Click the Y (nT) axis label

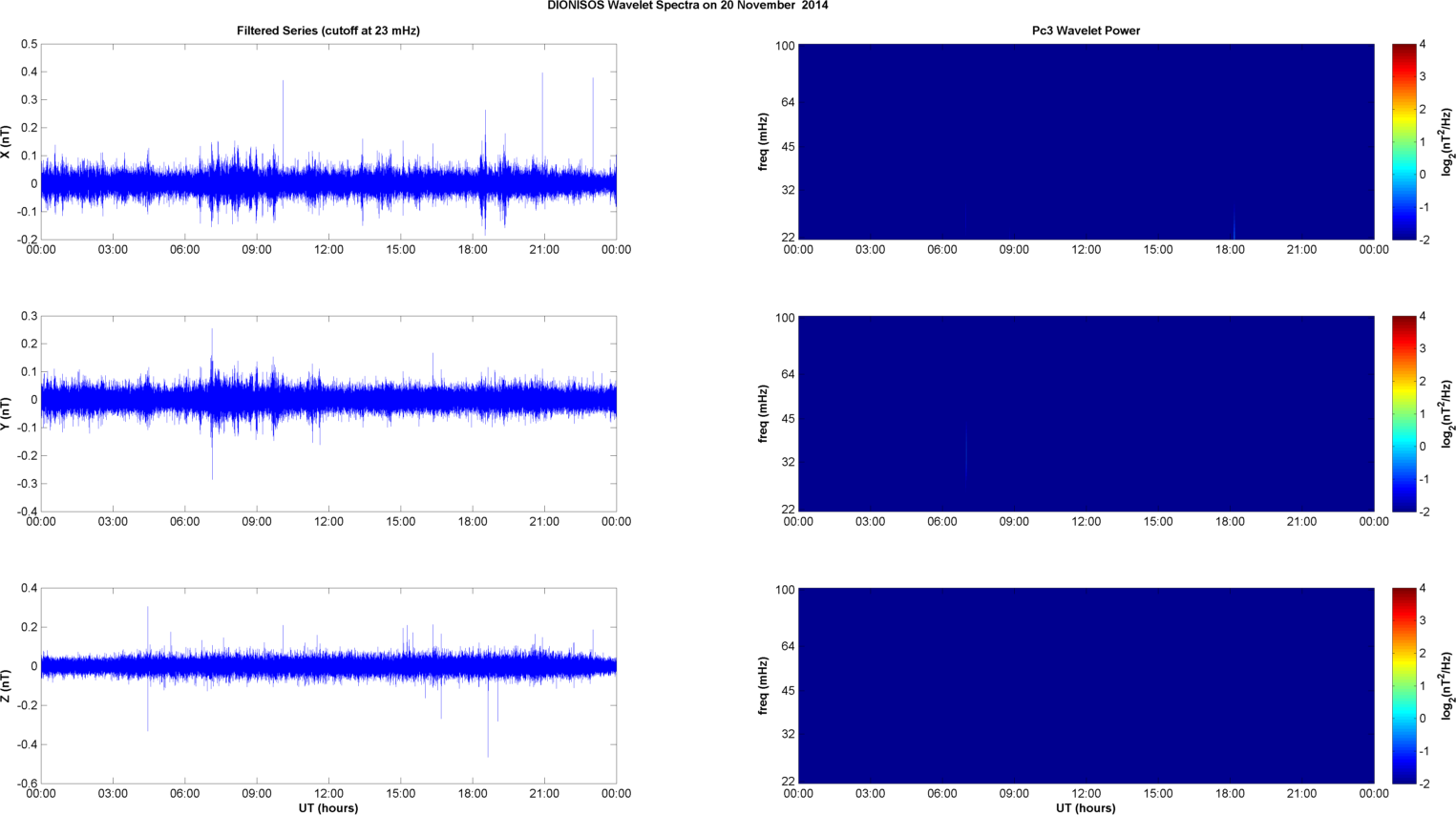tap(7, 414)
